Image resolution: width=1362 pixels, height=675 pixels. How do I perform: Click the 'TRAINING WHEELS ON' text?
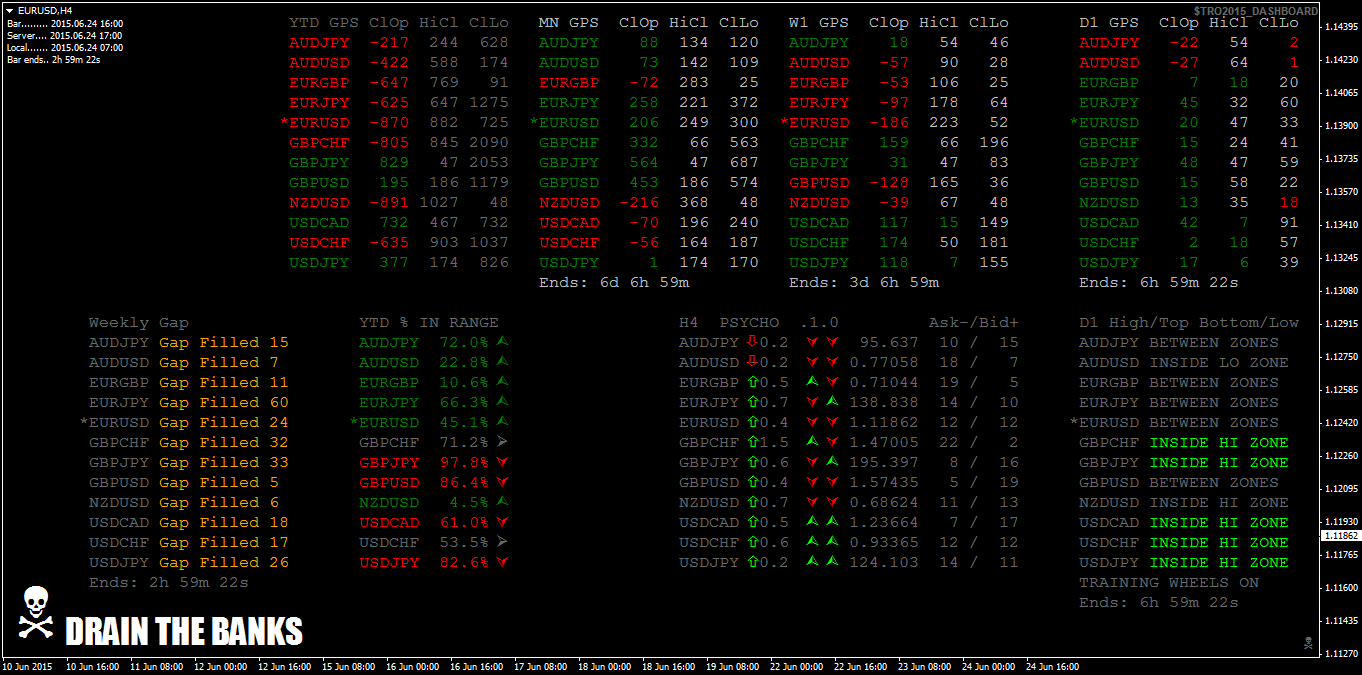pyautogui.click(x=1169, y=582)
